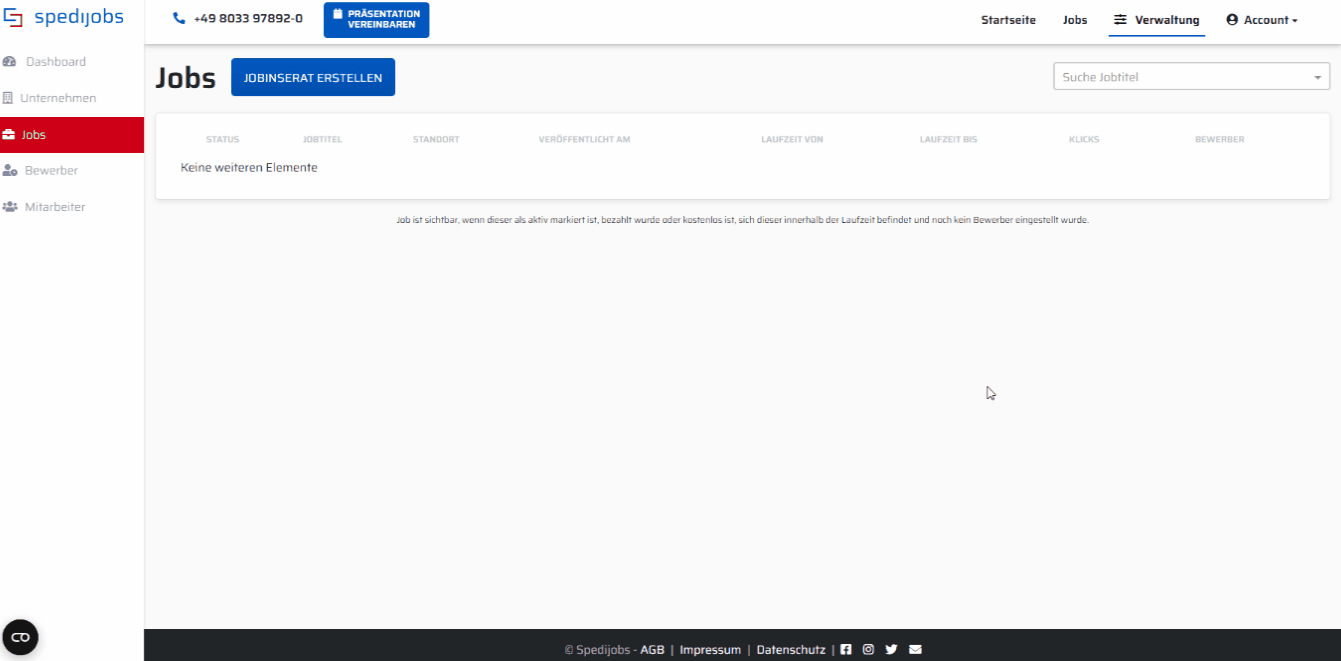
Task: Open Bewerber section in sidebar
Action: click(x=51, y=171)
